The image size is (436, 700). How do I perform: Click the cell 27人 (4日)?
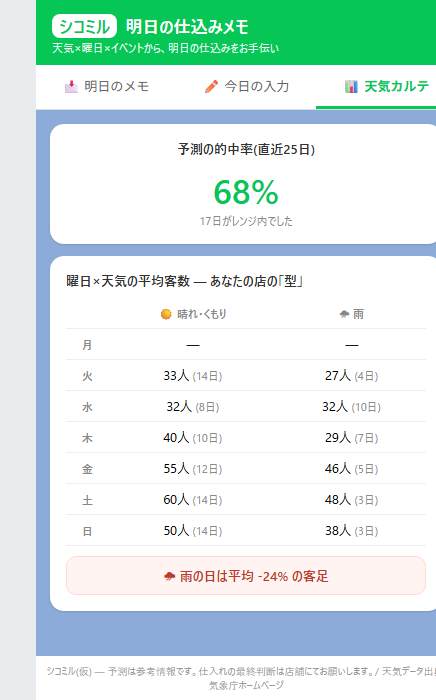[352, 376]
